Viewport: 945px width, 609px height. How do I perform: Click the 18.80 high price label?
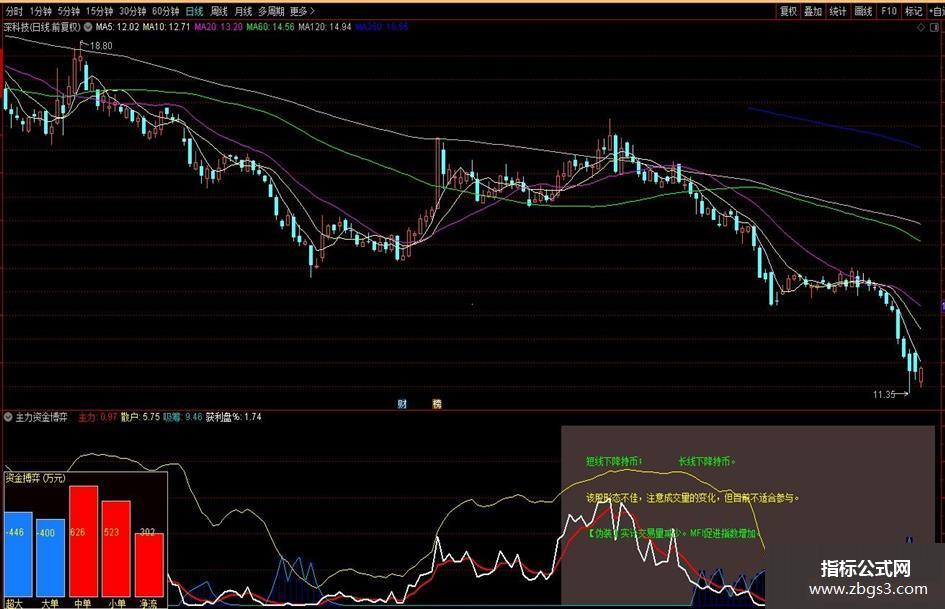pyautogui.click(x=101, y=46)
